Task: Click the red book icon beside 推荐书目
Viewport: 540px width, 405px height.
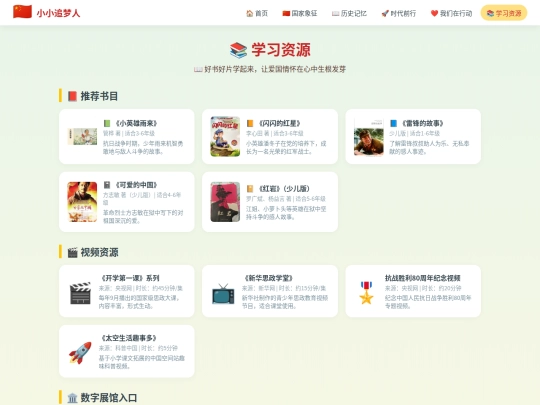Action: [72, 96]
